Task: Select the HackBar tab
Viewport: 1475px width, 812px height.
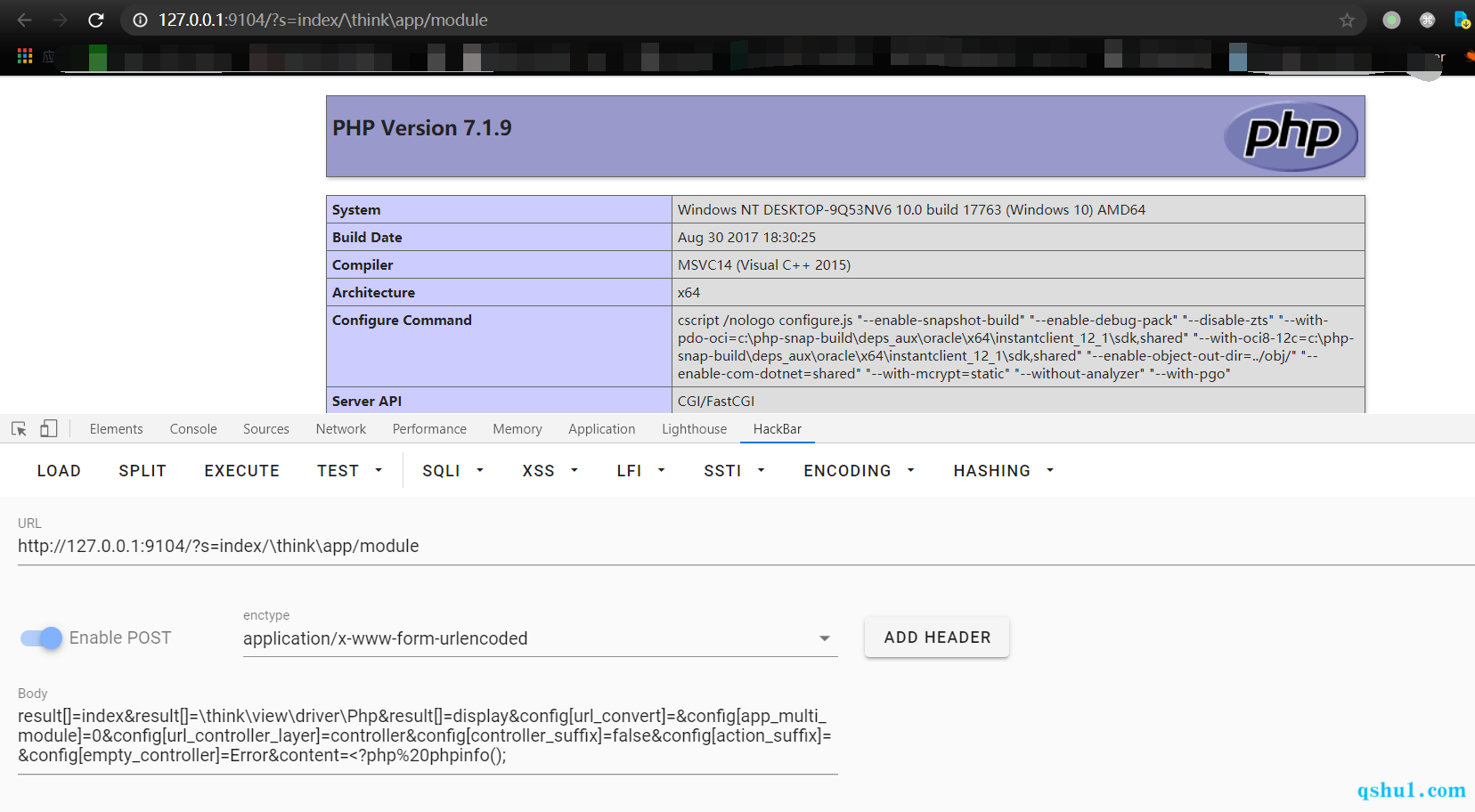Action: [x=778, y=429]
